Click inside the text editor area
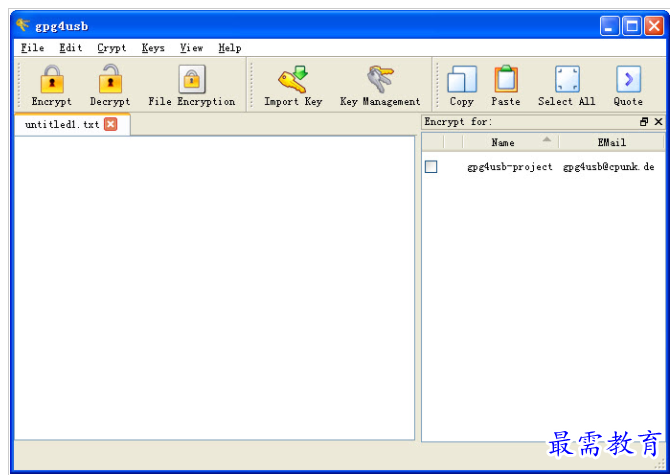670x475 pixels. (x=215, y=287)
